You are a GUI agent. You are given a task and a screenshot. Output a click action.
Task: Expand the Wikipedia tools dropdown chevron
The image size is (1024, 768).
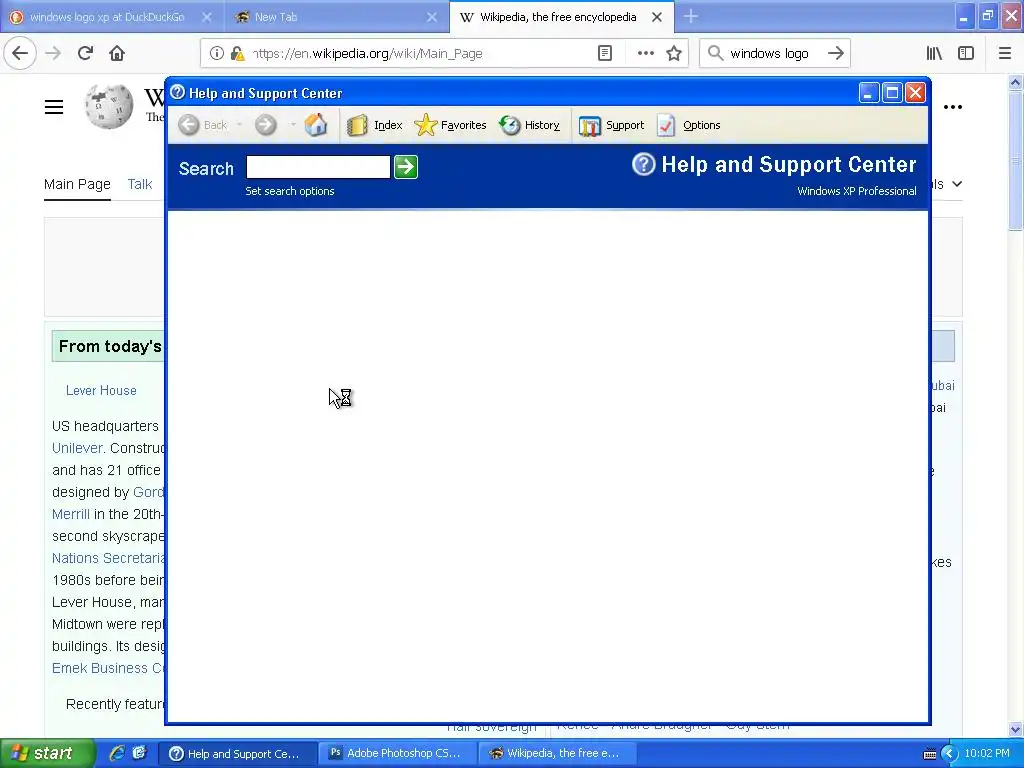957,184
